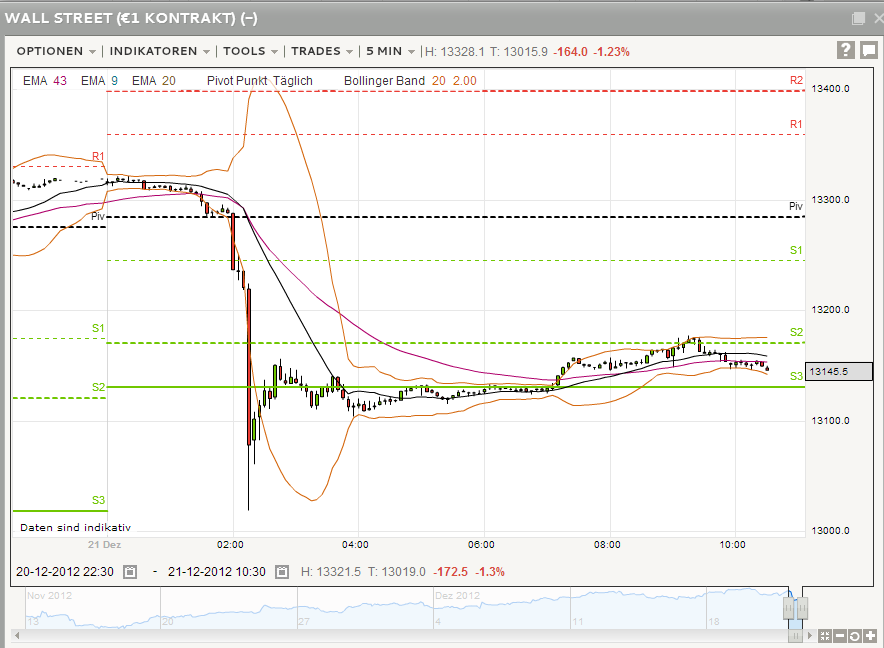Click the navigator horizontal scrollbar thumb
Screen dimensions: 884x648
pos(795,636)
